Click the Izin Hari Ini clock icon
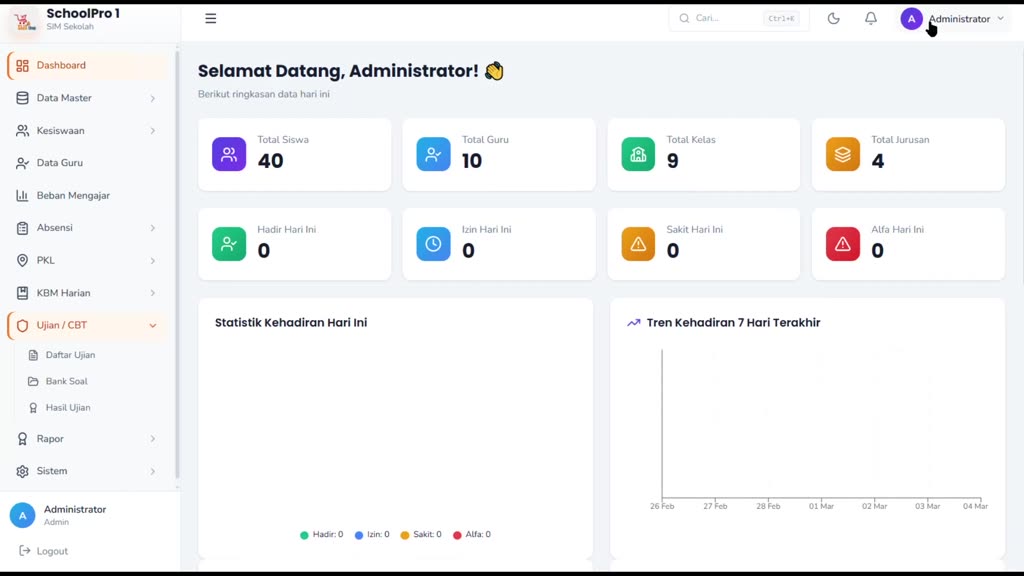The image size is (1024, 576). click(x=433, y=244)
